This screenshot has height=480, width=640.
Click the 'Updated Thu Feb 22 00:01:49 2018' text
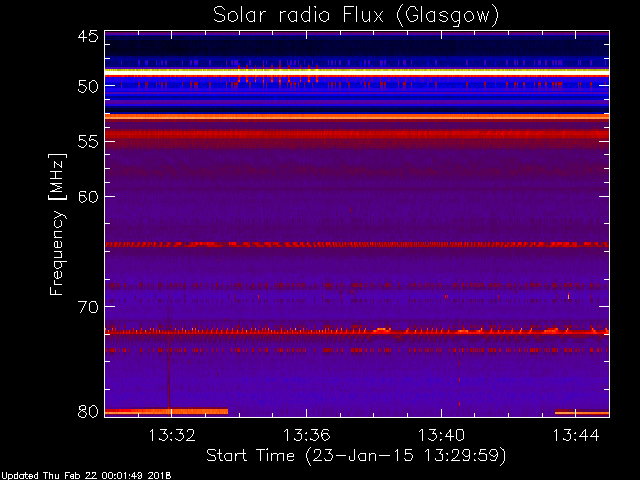coord(86,476)
